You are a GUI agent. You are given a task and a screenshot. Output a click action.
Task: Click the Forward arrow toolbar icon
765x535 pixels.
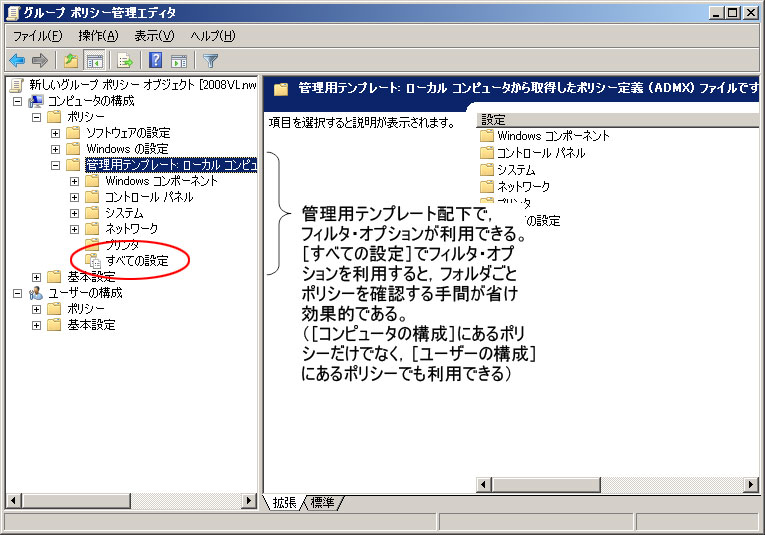(x=40, y=61)
